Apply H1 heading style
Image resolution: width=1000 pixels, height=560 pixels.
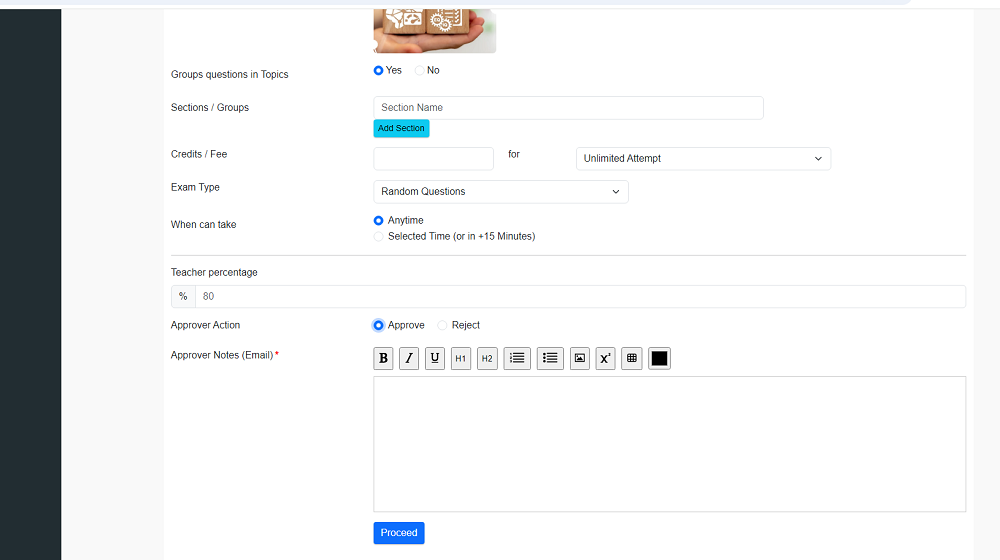pos(461,358)
